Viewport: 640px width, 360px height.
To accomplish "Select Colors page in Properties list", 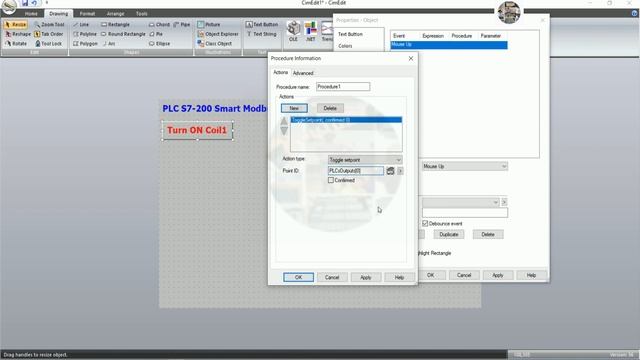I will [345, 46].
